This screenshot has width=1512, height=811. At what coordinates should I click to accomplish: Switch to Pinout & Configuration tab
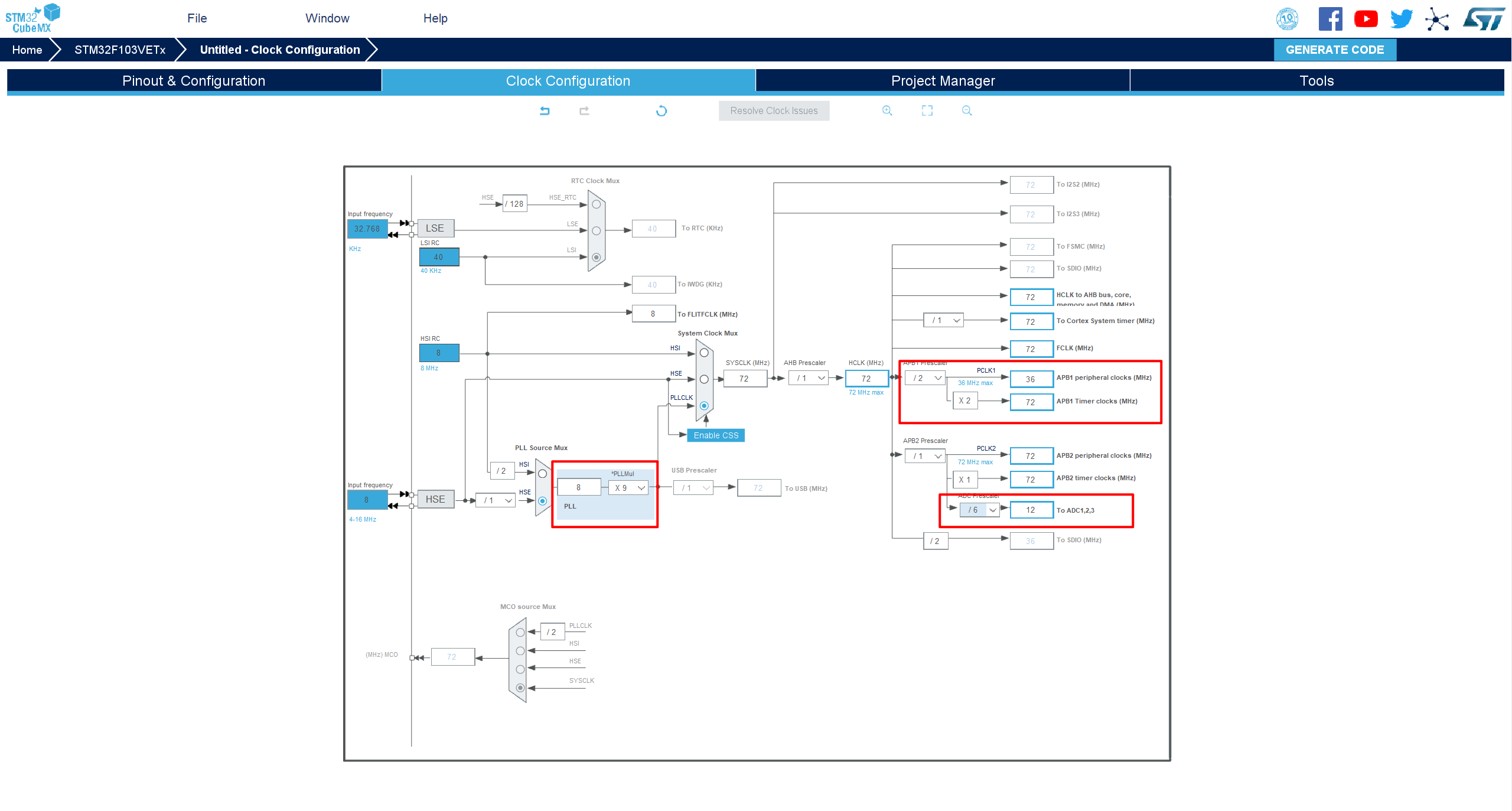click(x=194, y=81)
